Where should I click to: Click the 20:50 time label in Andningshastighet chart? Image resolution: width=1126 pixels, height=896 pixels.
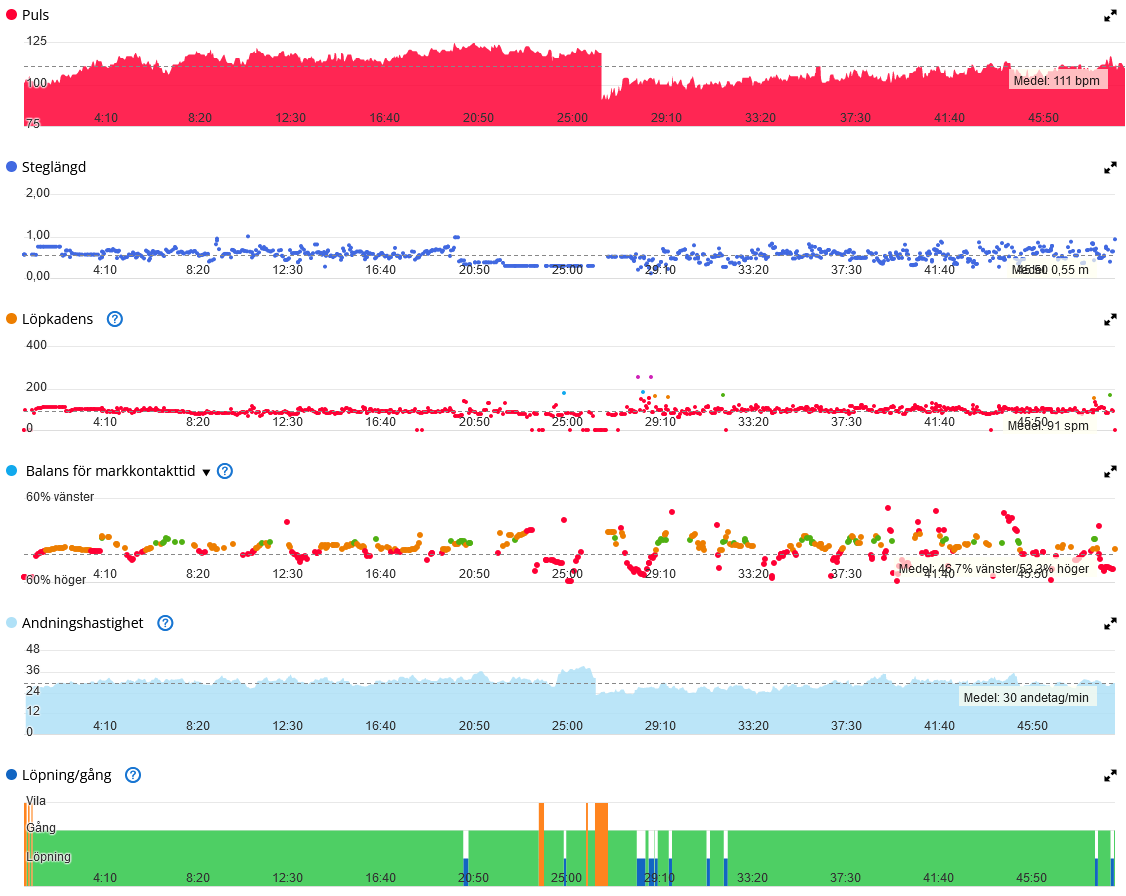474,726
